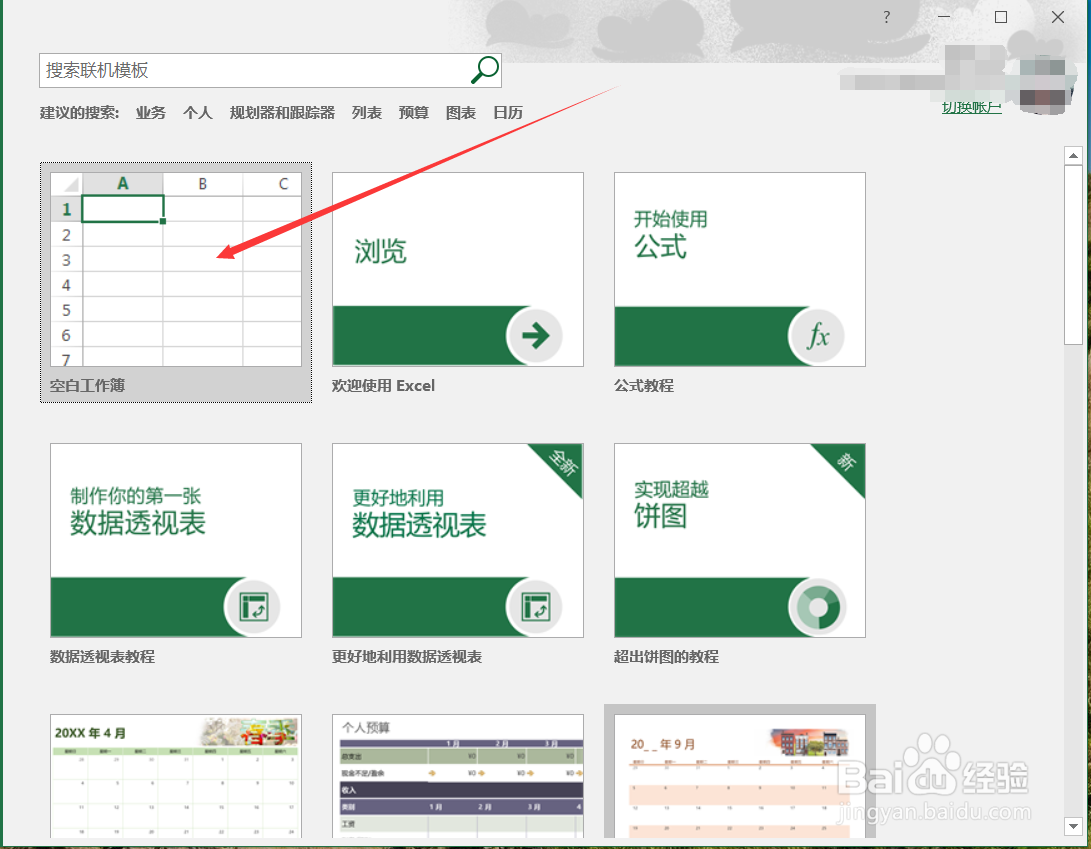Click the 公式教程 label text

(x=644, y=386)
